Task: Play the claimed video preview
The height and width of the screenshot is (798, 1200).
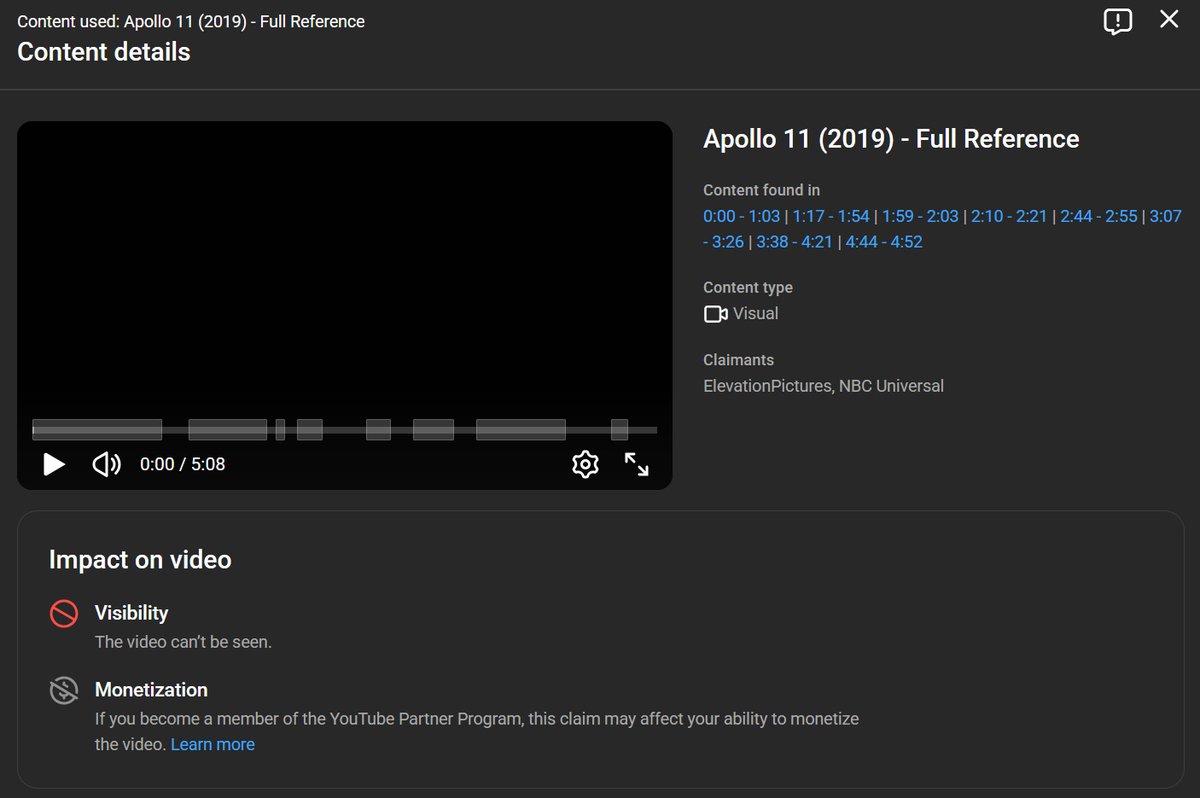Action: (54, 464)
